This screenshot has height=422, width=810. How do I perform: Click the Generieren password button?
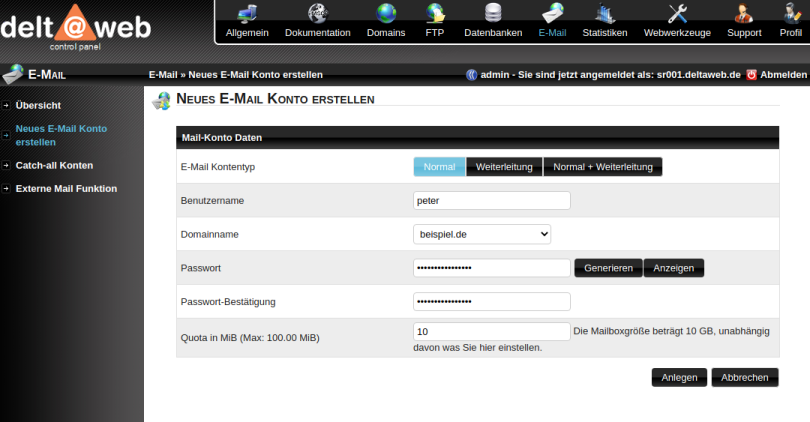coord(608,268)
